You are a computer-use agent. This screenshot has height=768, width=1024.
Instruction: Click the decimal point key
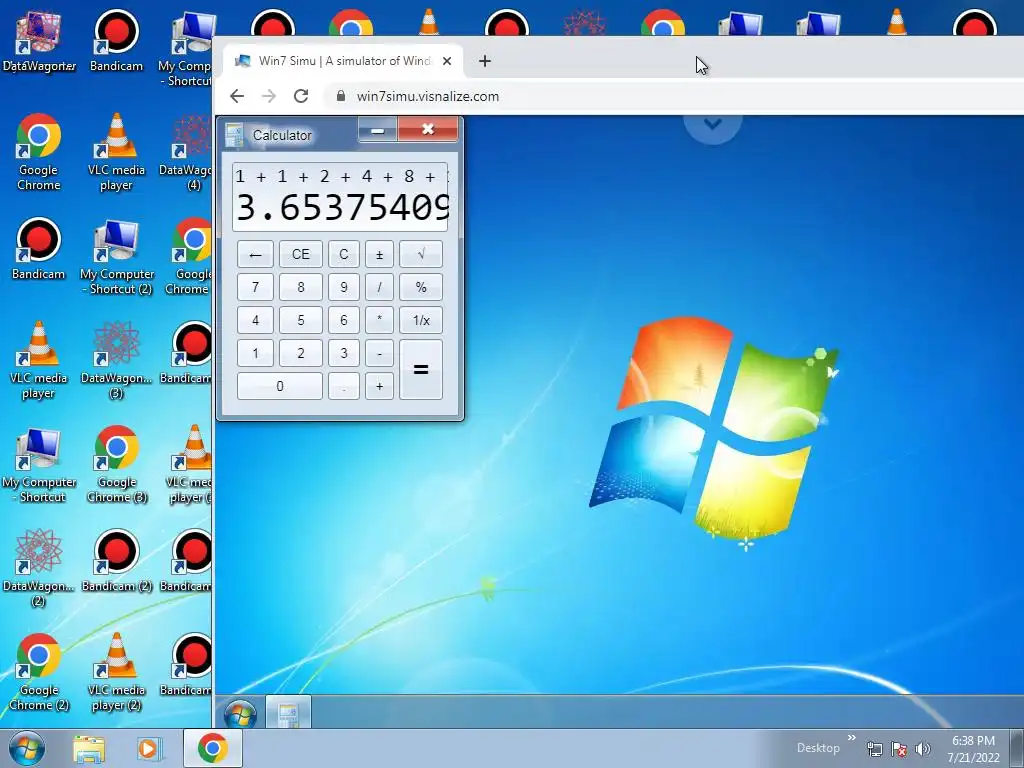tap(344, 386)
